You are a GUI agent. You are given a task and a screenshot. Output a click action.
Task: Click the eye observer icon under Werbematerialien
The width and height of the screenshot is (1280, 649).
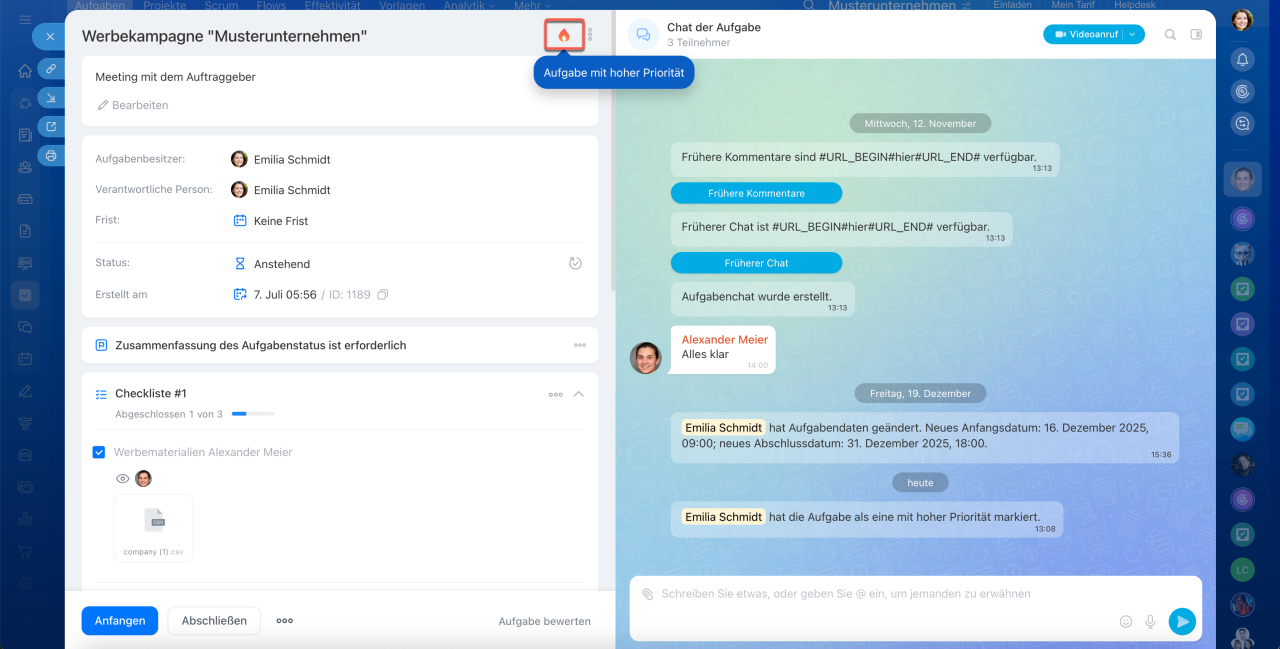[123, 479]
